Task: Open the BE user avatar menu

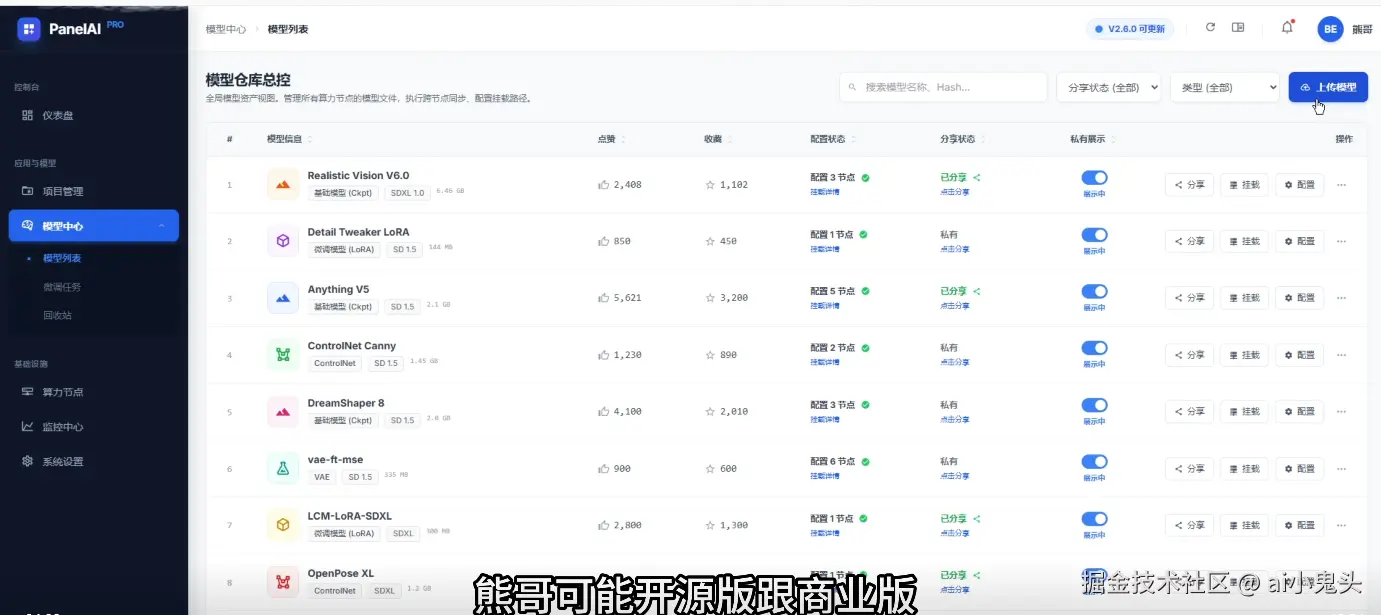Action: pos(1330,29)
